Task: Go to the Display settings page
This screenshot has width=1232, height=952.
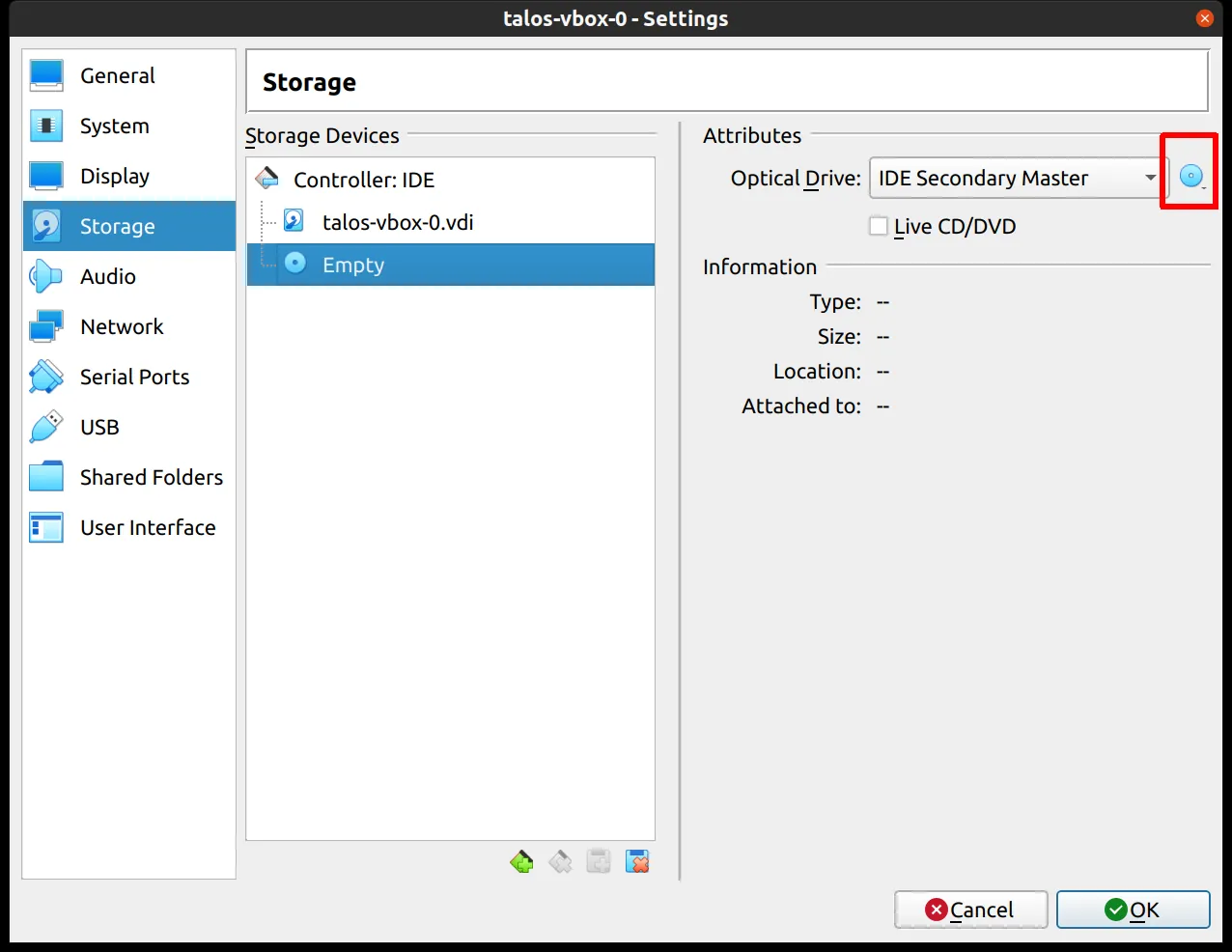Action: 114,176
